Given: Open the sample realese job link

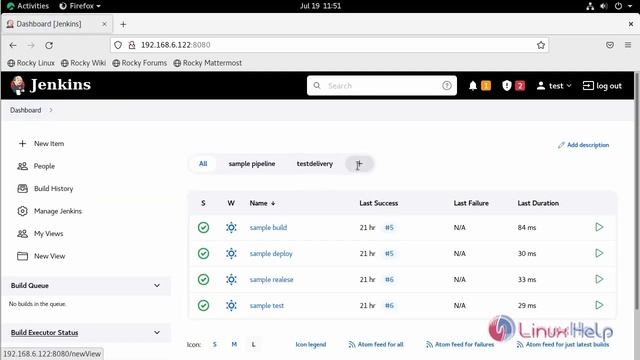Looking at the screenshot, I should [271, 280].
